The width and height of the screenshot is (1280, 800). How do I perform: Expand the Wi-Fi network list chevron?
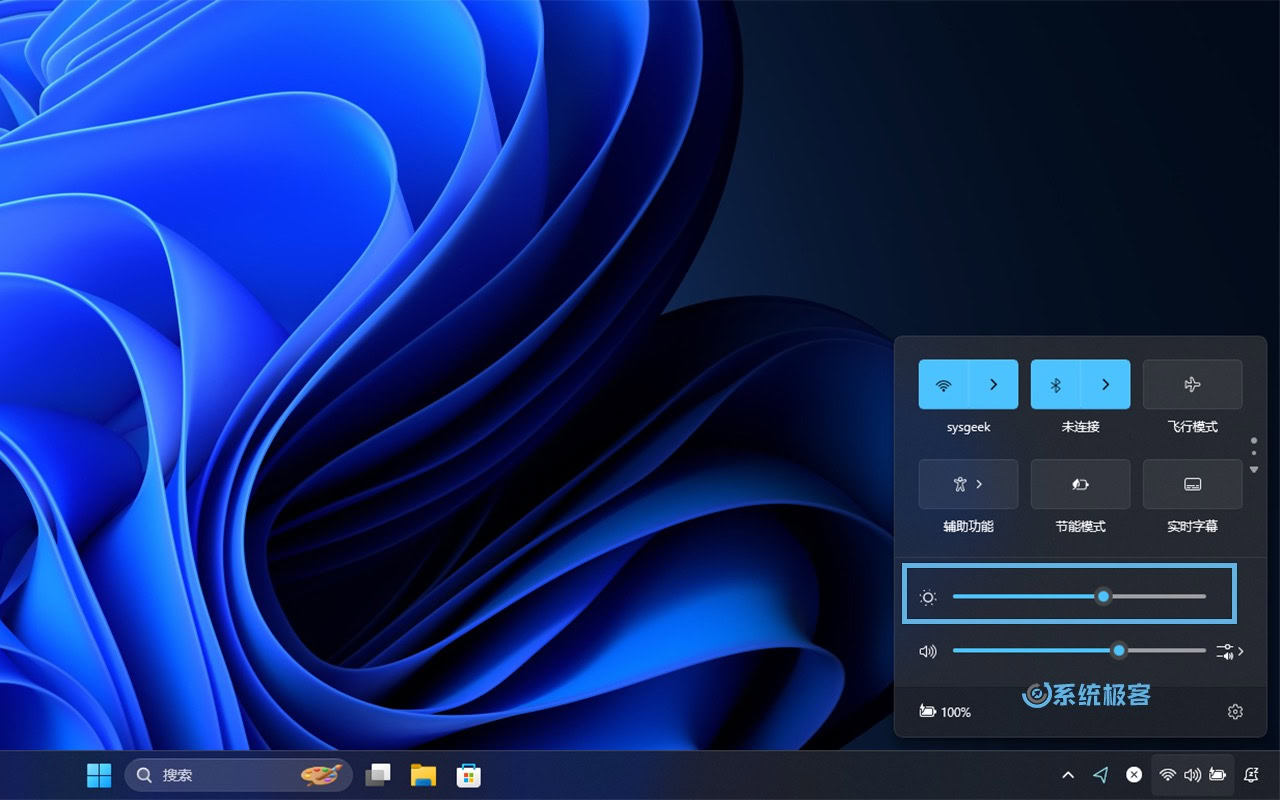[x=994, y=385]
